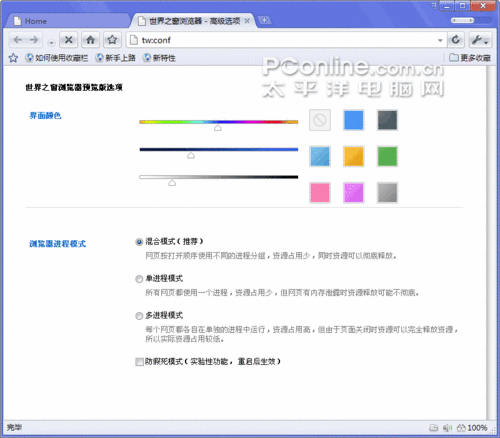Enable the 防假死模式 checkbox

coord(139,362)
